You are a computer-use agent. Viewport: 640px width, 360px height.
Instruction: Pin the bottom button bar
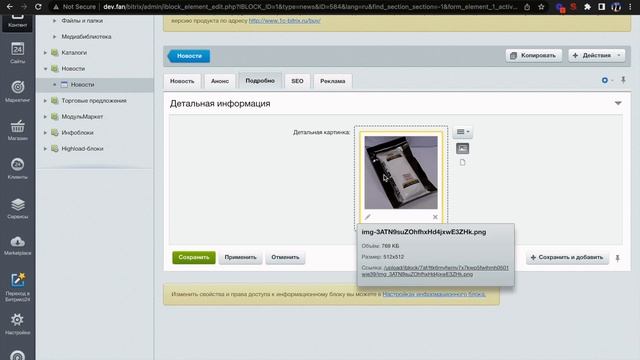coord(618,258)
